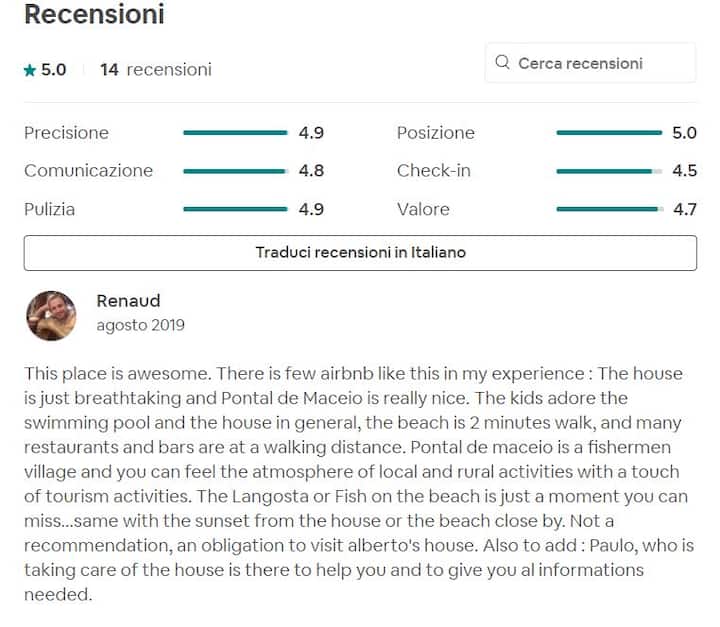The height and width of the screenshot is (627, 720).
Task: Click the 5.0 overall rating score
Action: coord(53,70)
